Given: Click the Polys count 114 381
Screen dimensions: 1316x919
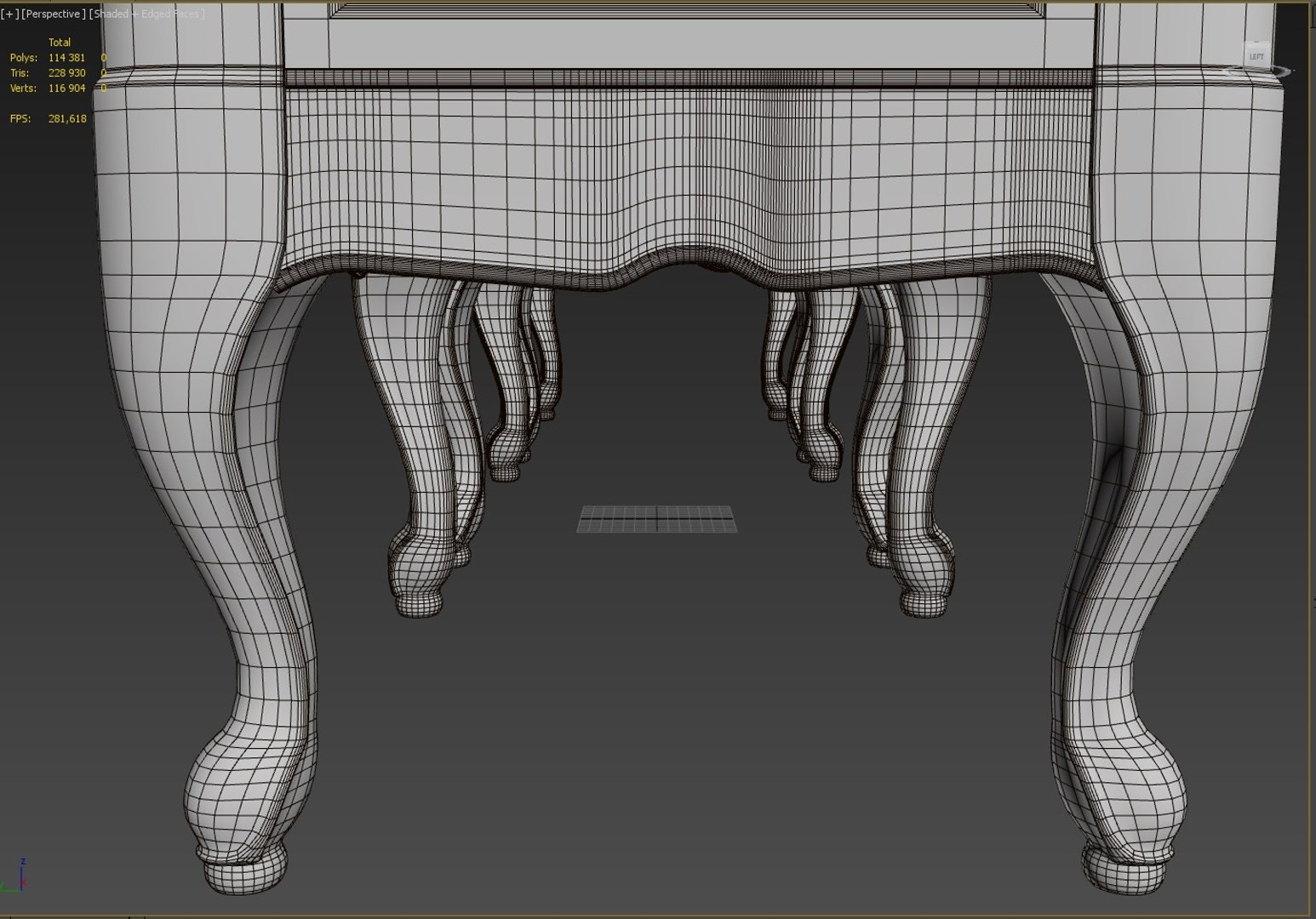Looking at the screenshot, I should pyautogui.click(x=66, y=58).
